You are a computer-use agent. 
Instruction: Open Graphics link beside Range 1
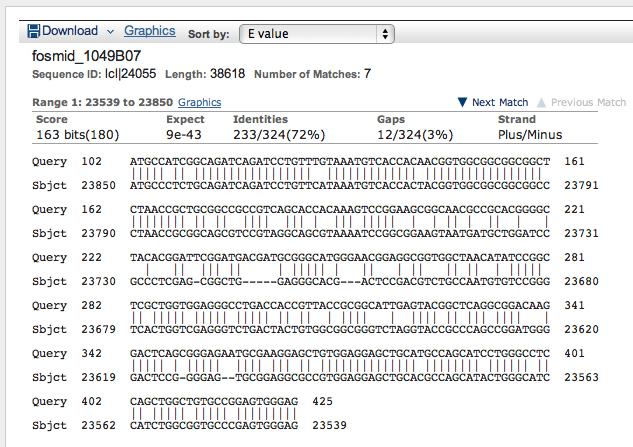(x=199, y=102)
